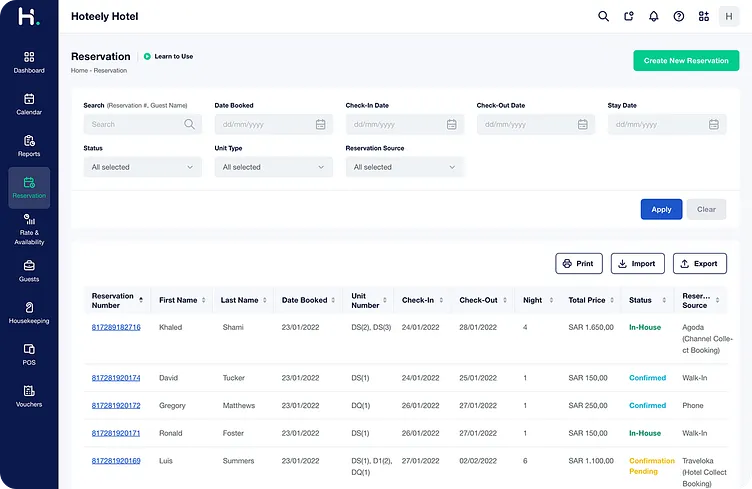The width and height of the screenshot is (752, 489).
Task: Click the Confirmation Pending status
Action: coord(652,466)
